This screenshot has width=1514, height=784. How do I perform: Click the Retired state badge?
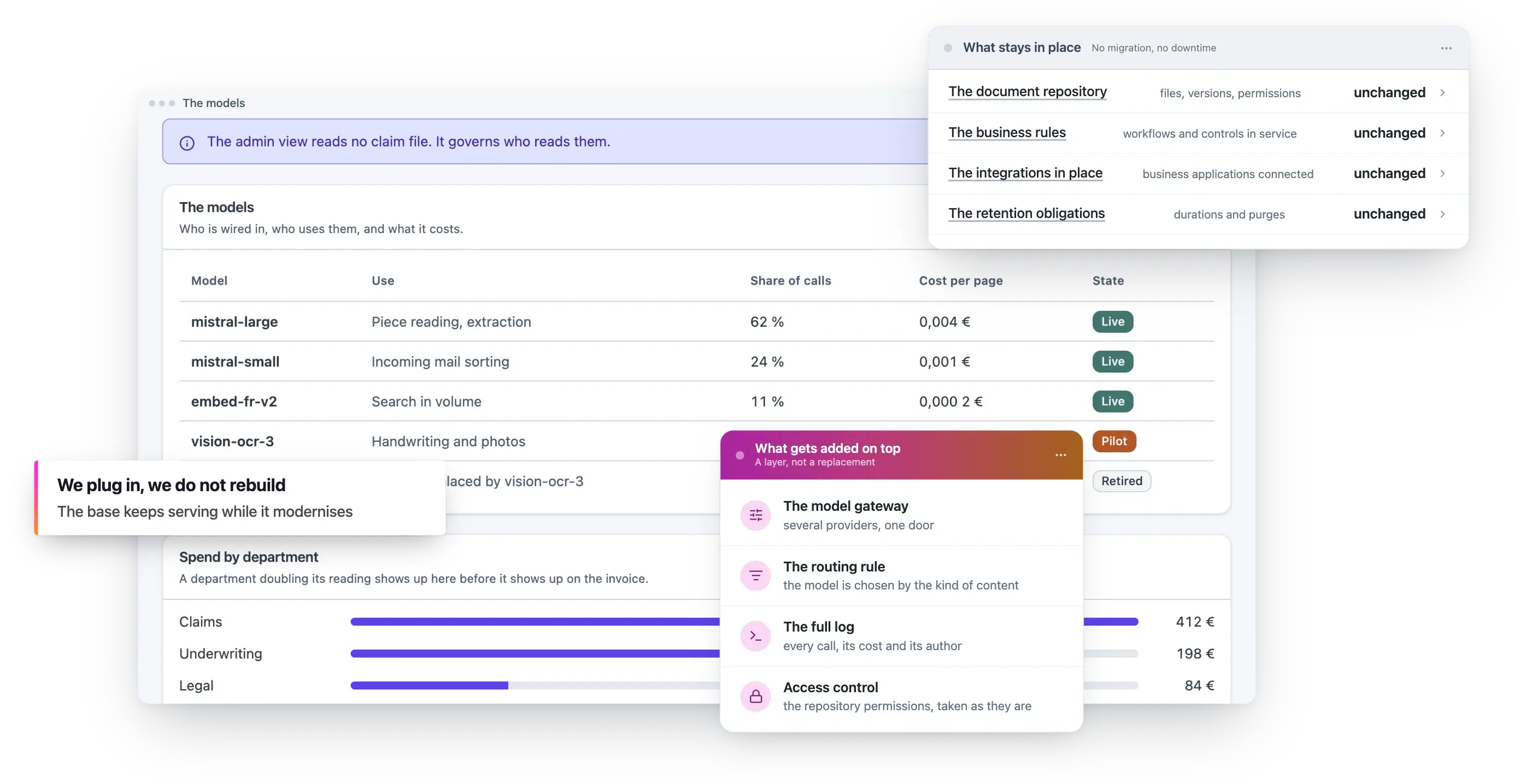tap(1121, 481)
